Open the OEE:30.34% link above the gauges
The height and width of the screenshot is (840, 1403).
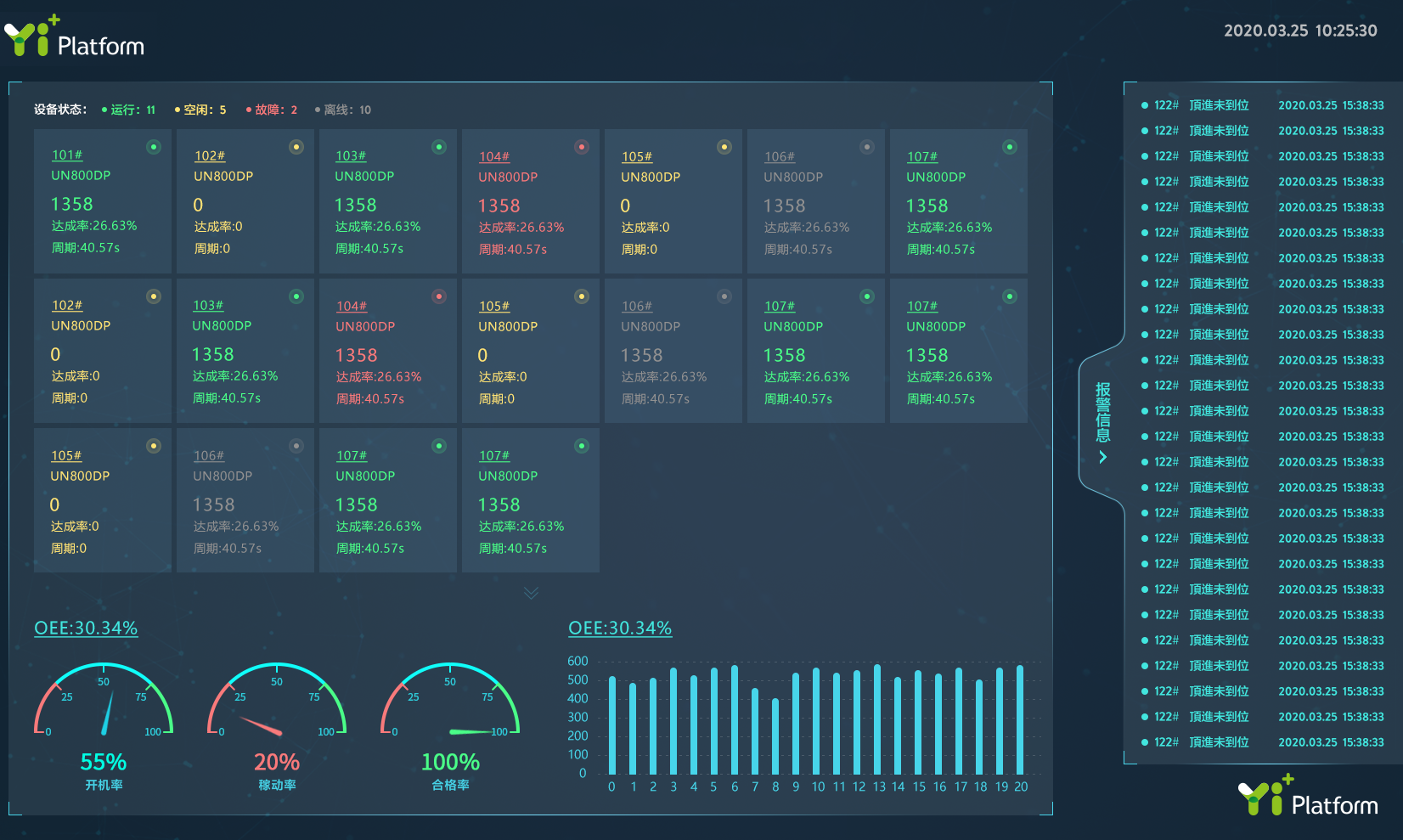pyautogui.click(x=86, y=628)
